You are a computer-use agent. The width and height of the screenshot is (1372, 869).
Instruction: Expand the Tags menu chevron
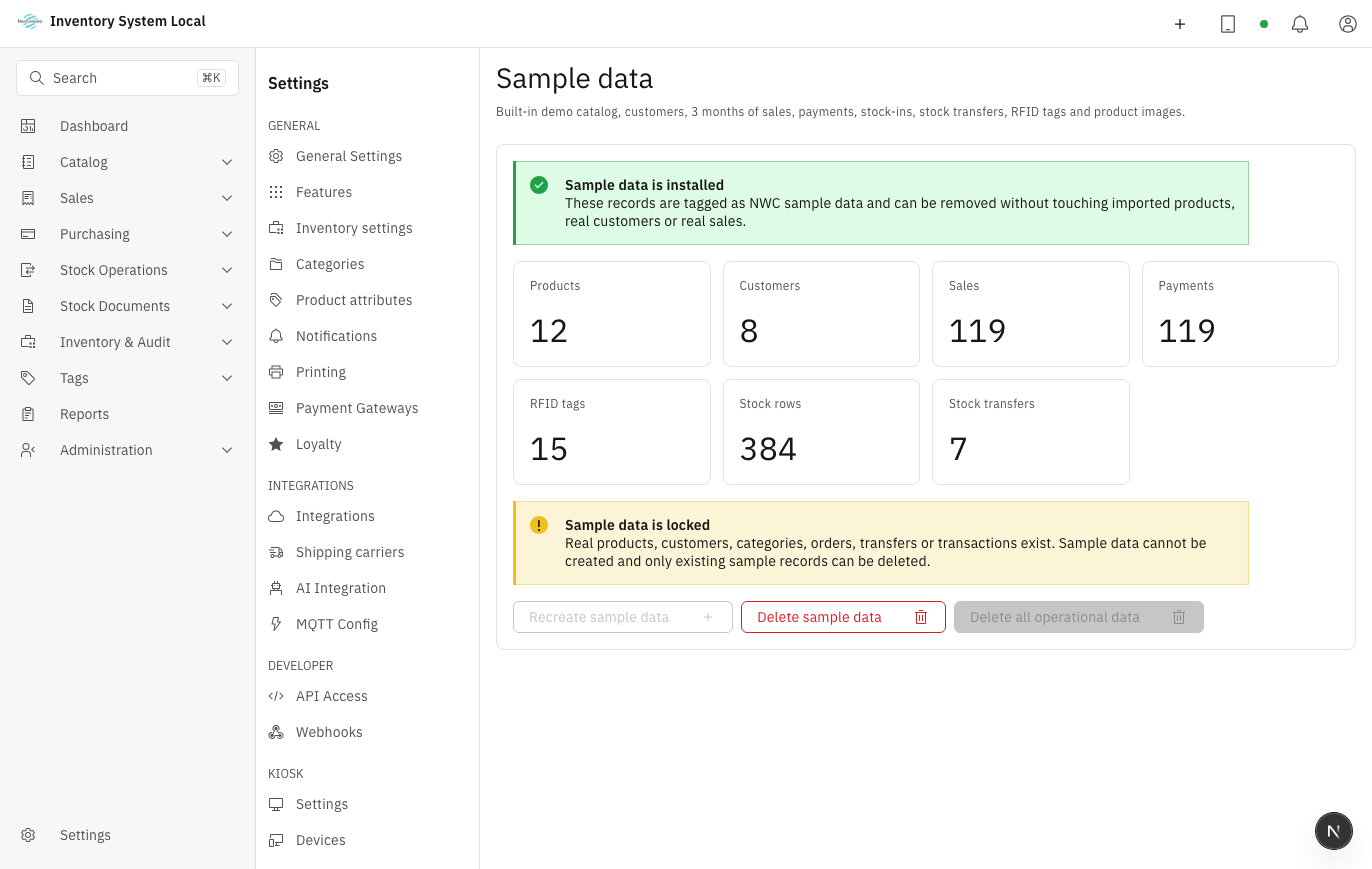point(227,378)
